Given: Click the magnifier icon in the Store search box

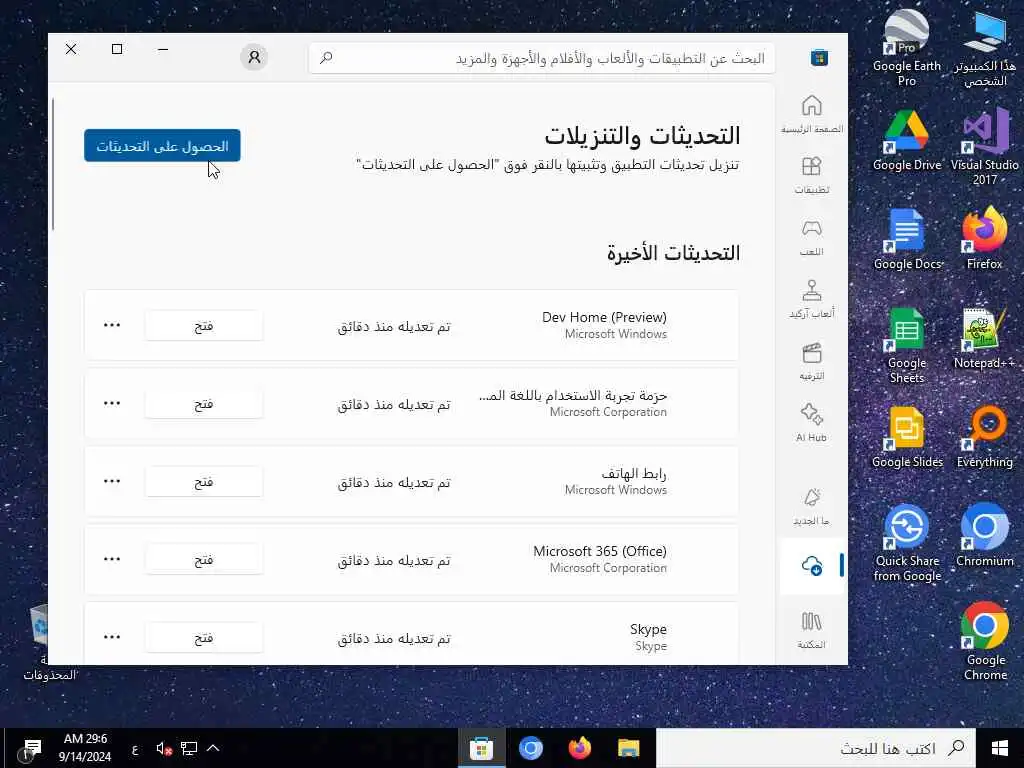Looking at the screenshot, I should tap(326, 58).
